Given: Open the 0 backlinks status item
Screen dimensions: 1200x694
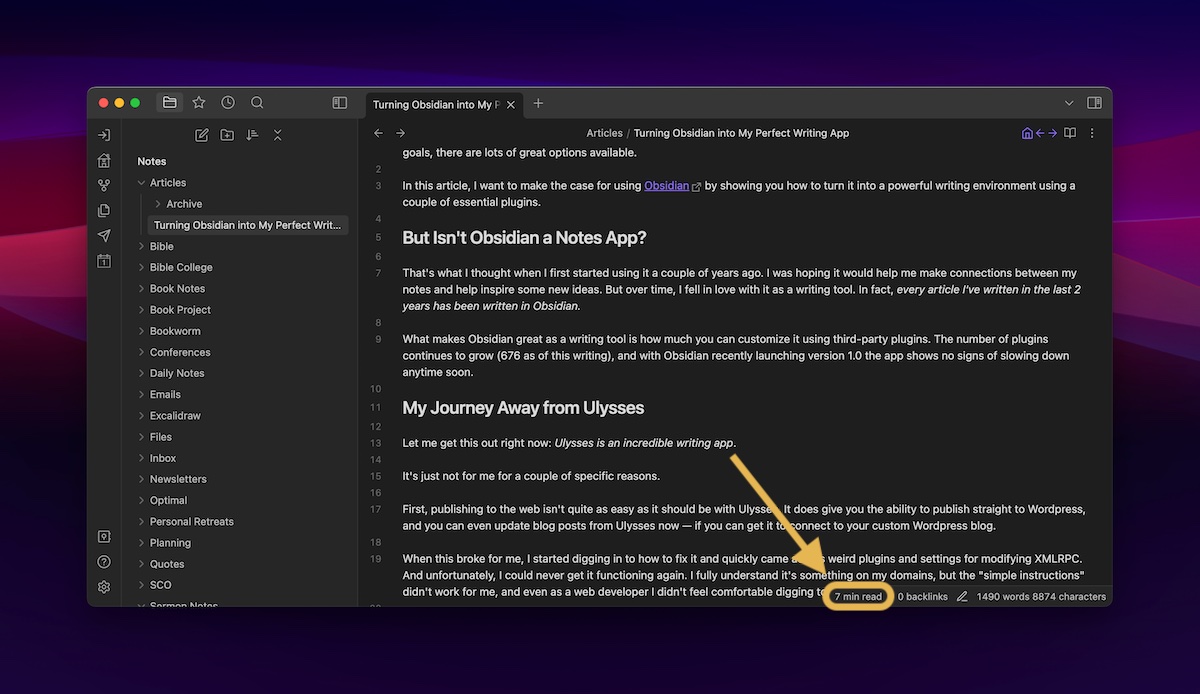Looking at the screenshot, I should click(922, 597).
